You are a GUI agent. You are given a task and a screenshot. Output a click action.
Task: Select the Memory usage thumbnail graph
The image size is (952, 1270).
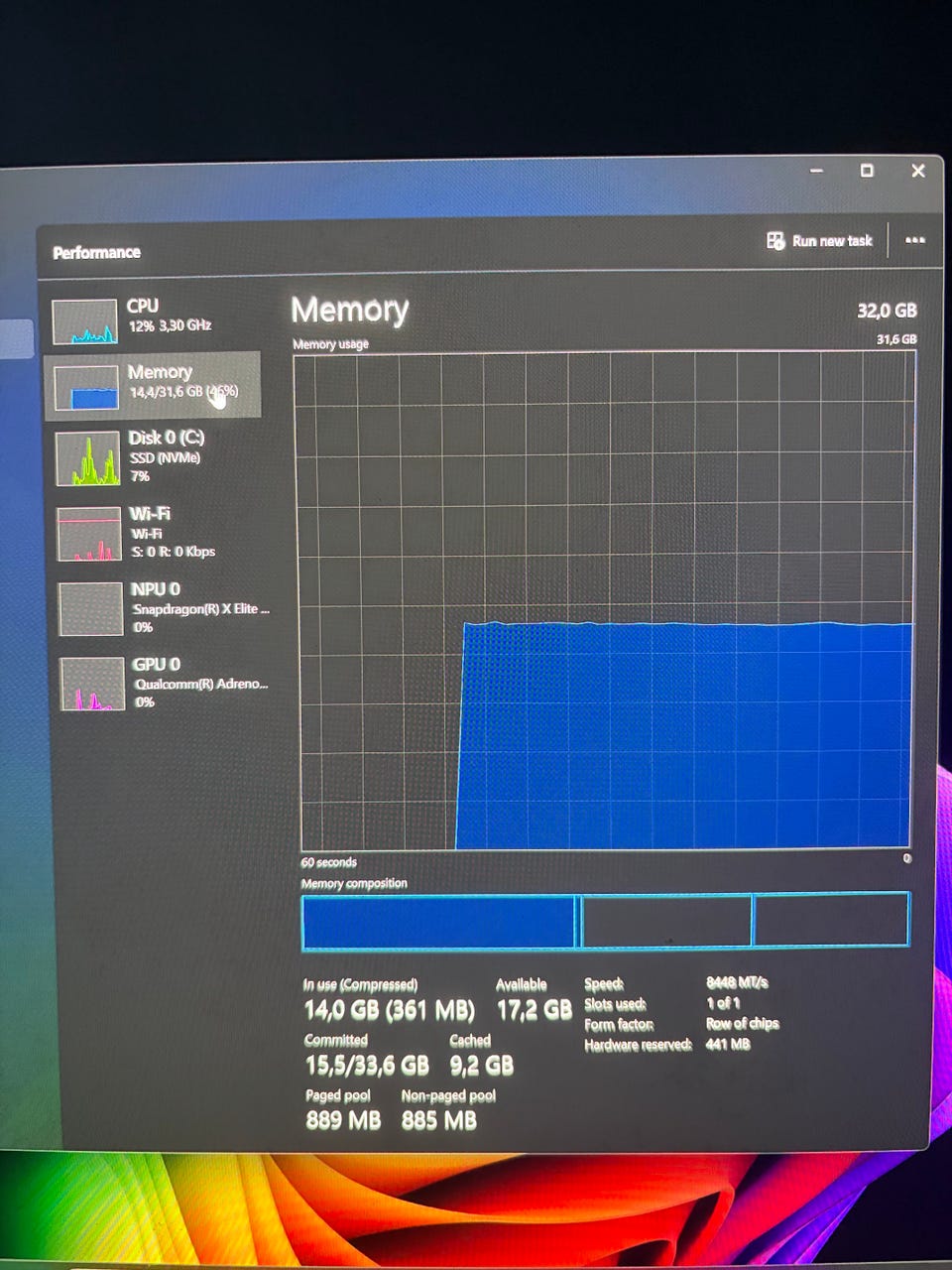pyautogui.click(x=86, y=388)
